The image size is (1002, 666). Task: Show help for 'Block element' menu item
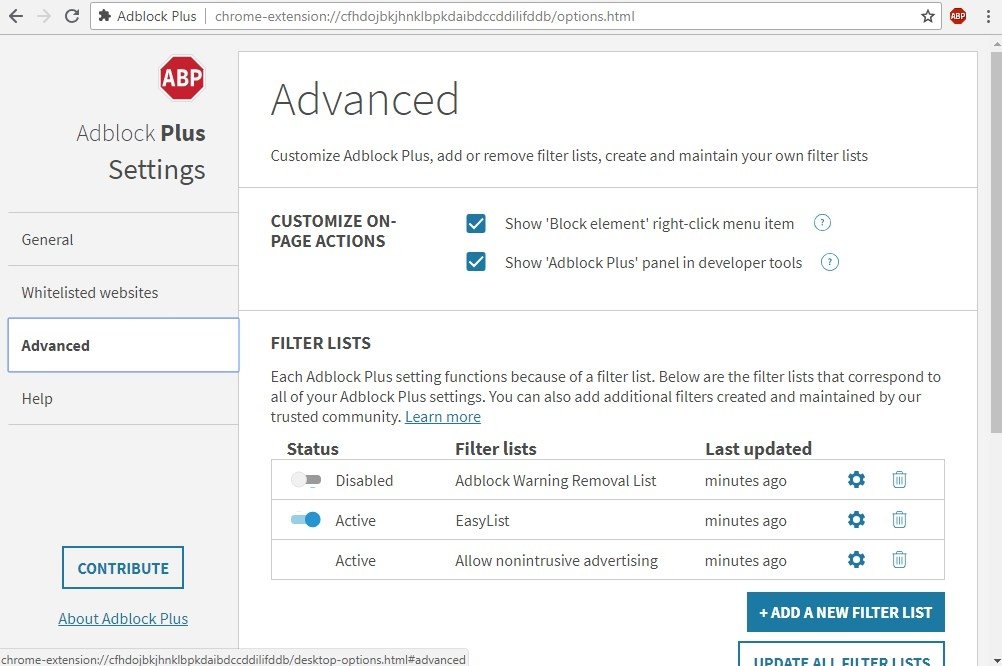[x=822, y=223]
